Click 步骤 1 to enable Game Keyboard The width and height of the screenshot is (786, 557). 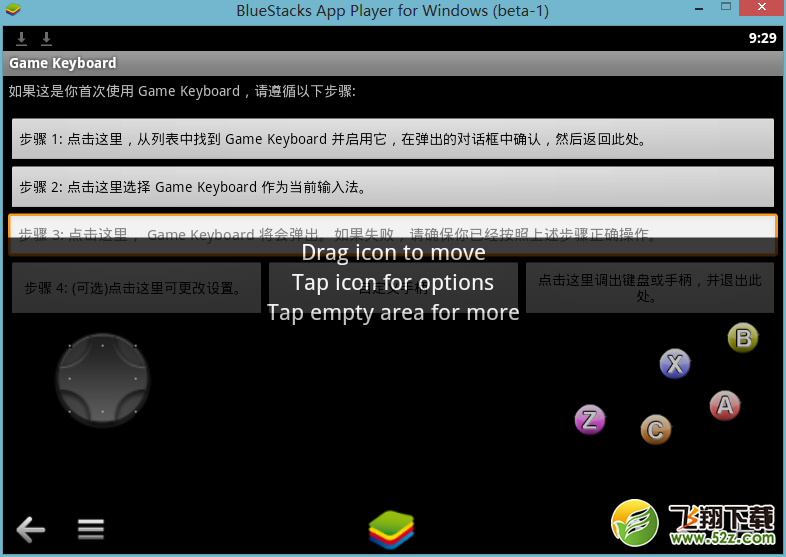393,139
